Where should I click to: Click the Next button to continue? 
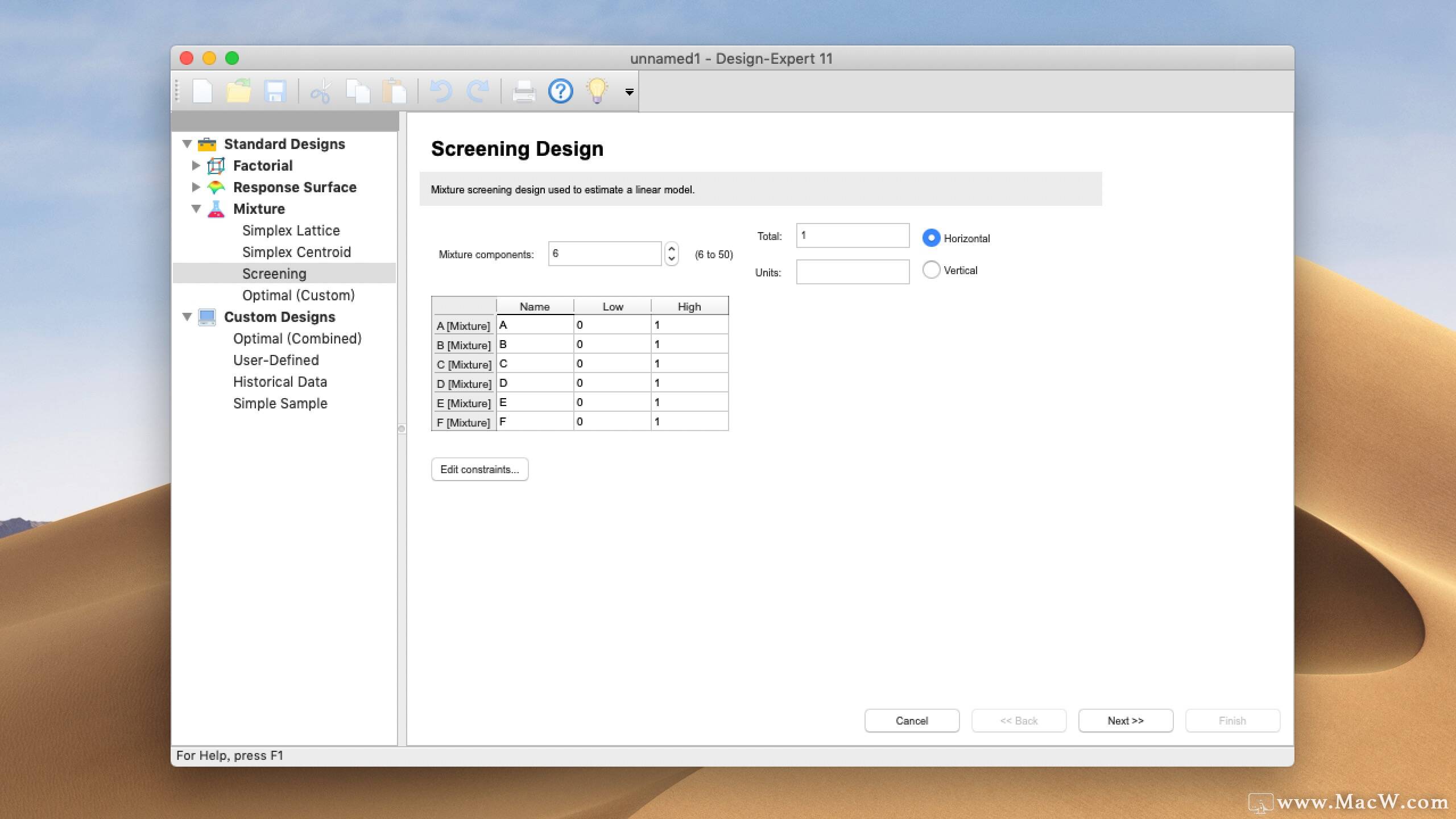(x=1124, y=721)
